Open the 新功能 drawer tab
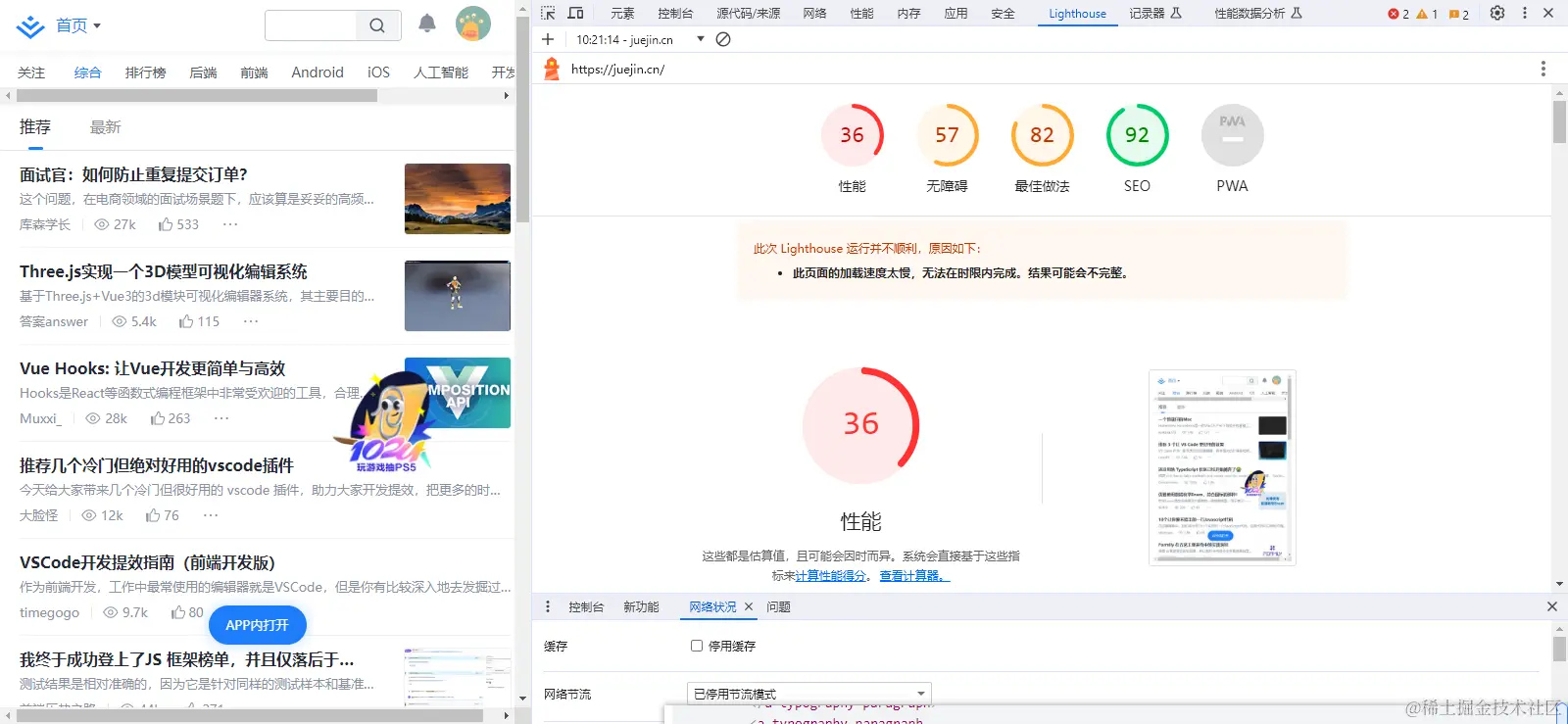1568x724 pixels. click(641, 607)
